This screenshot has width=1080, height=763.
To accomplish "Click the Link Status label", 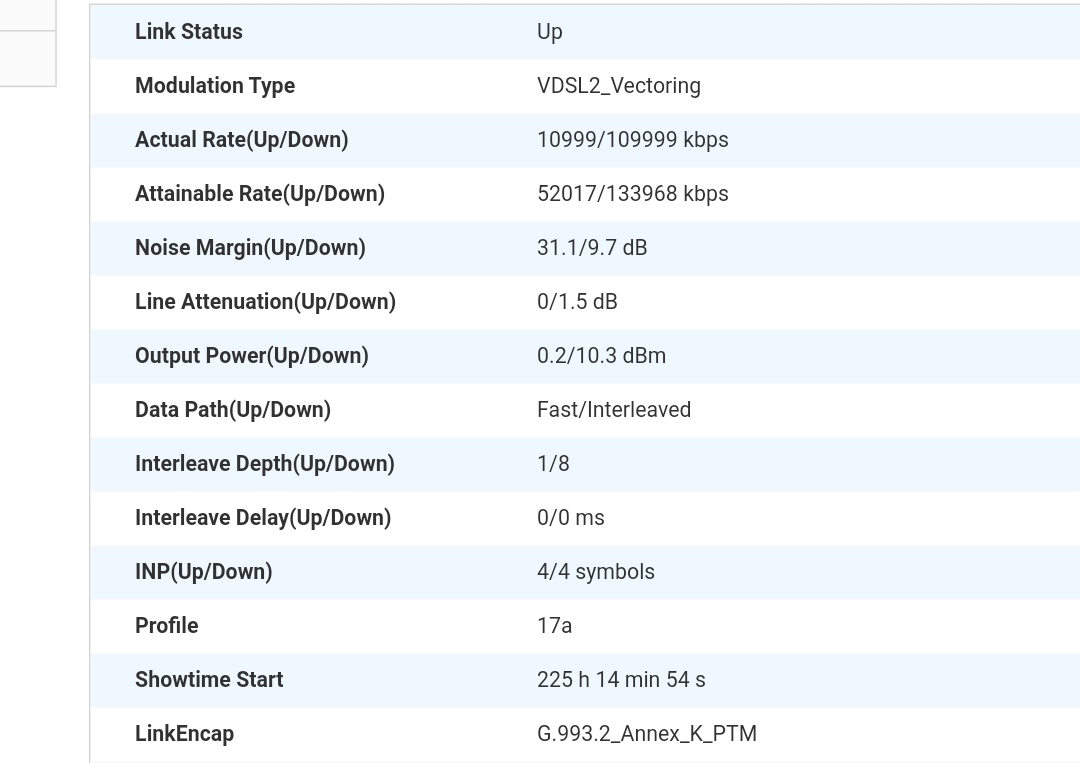I will tap(189, 32).
